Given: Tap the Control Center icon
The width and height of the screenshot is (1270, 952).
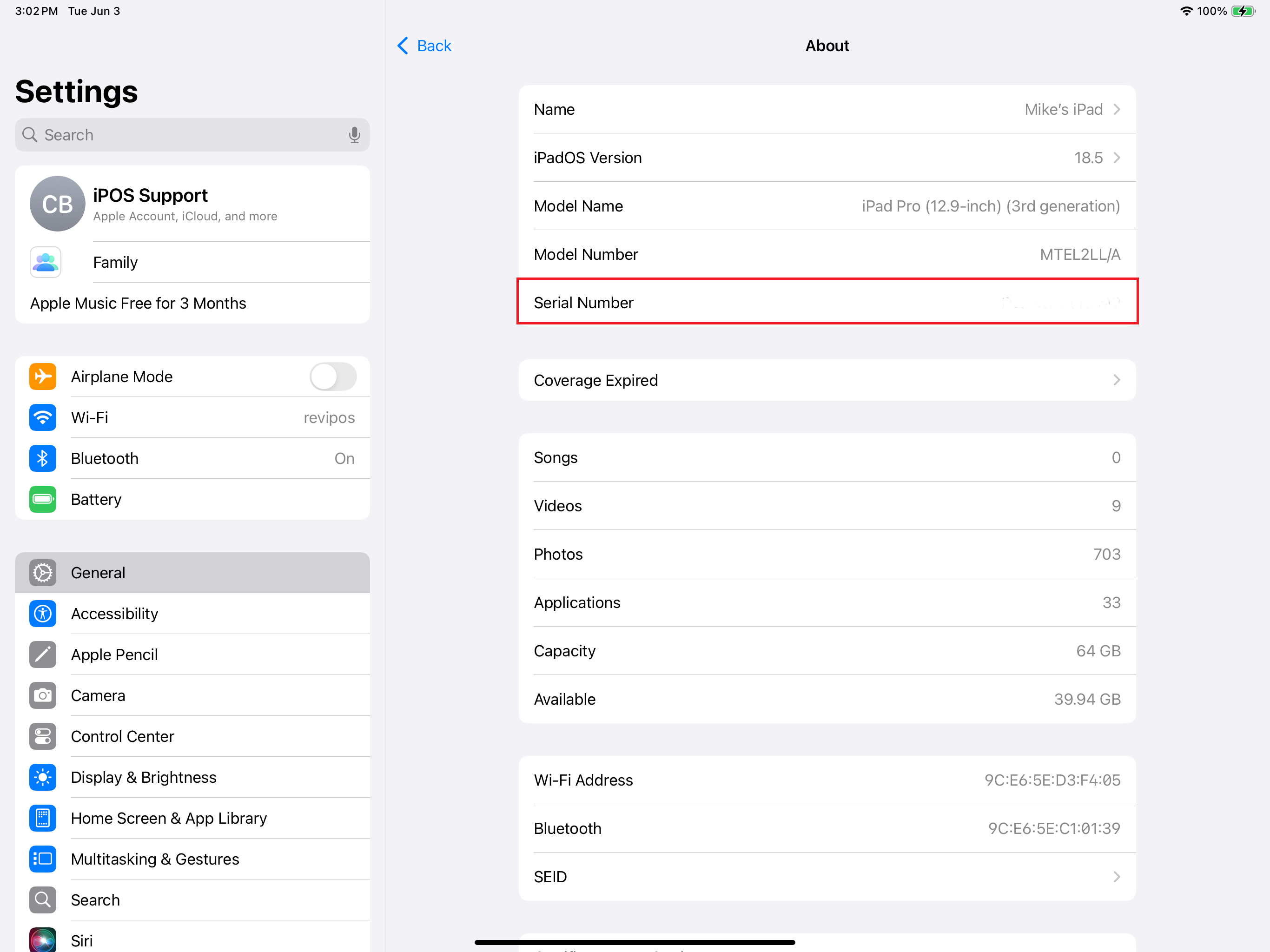Looking at the screenshot, I should [x=42, y=736].
